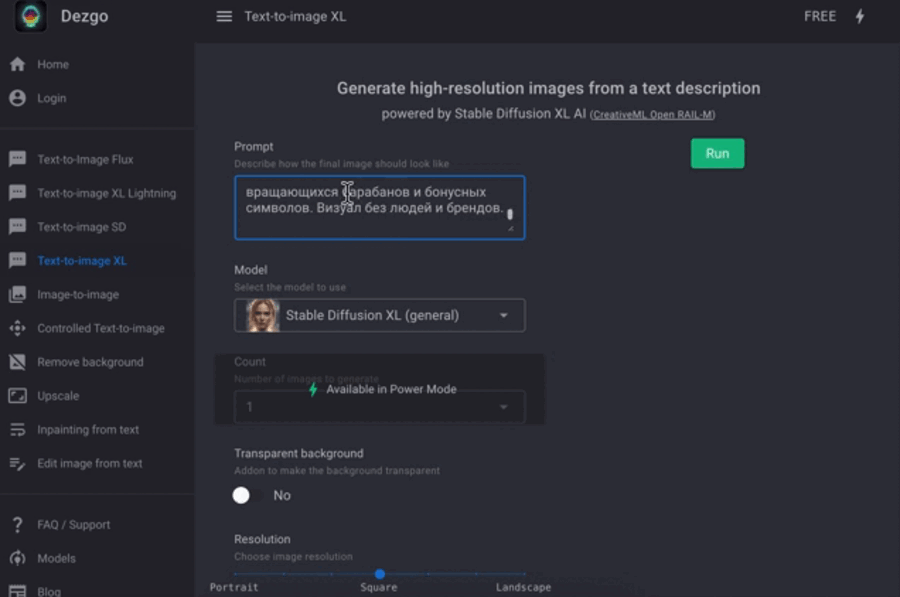The height and width of the screenshot is (597, 900).
Task: Click the Blog icon in sidebar
Action: click(17, 591)
